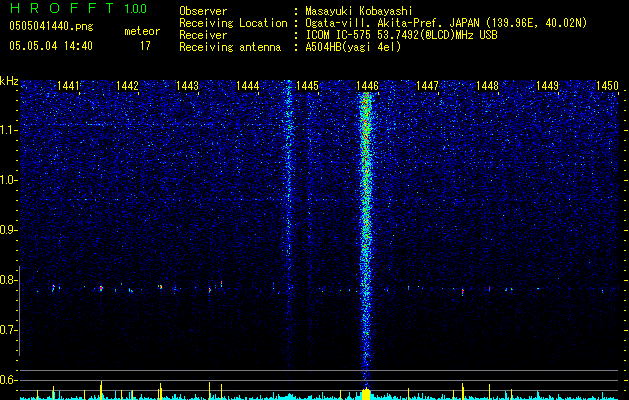Click the gray range bar left of 0.8 kHz
The width and height of the screenshot is (629, 400).
20,310
